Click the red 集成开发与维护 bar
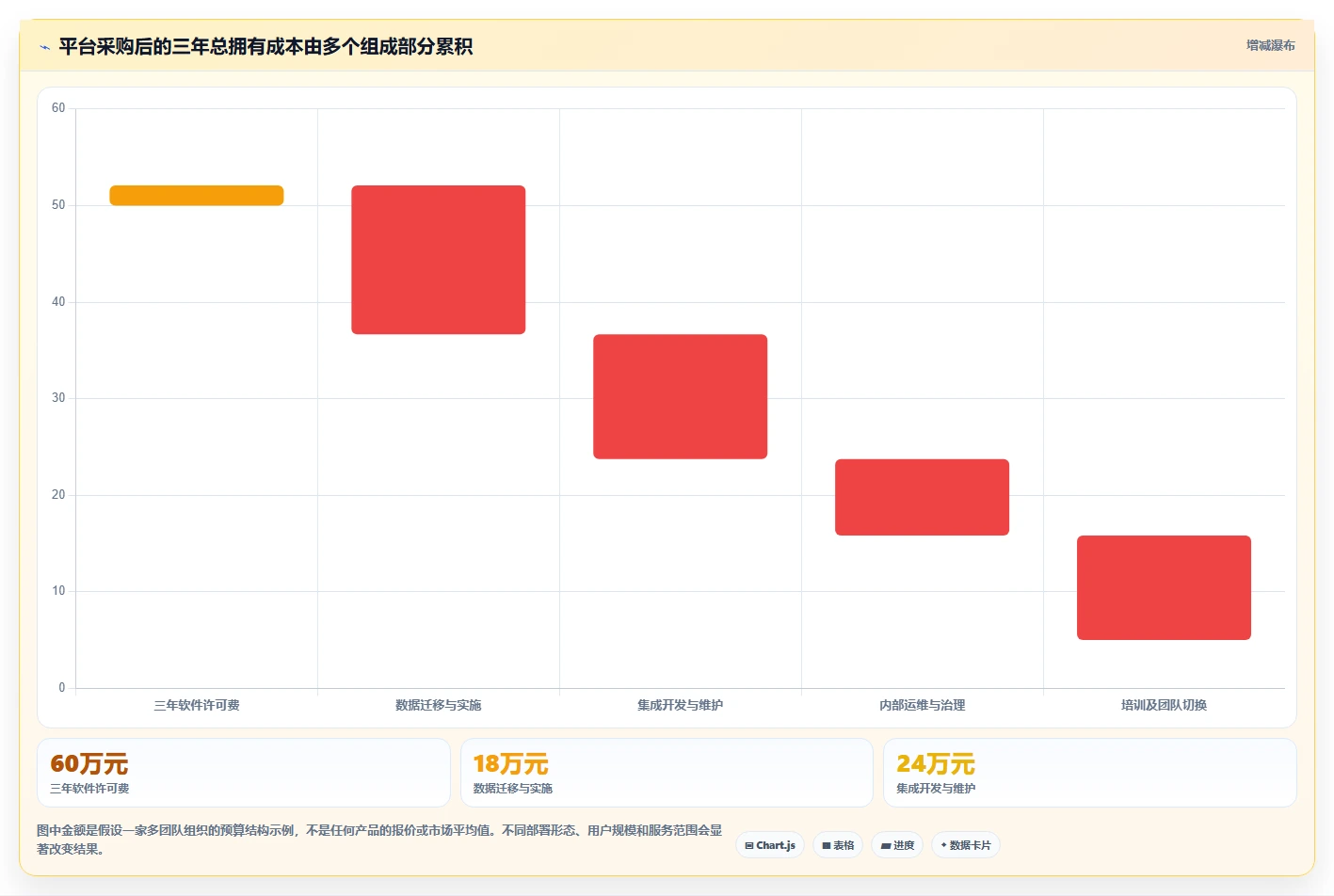Screen dimensions: 1334x896 [681, 396]
